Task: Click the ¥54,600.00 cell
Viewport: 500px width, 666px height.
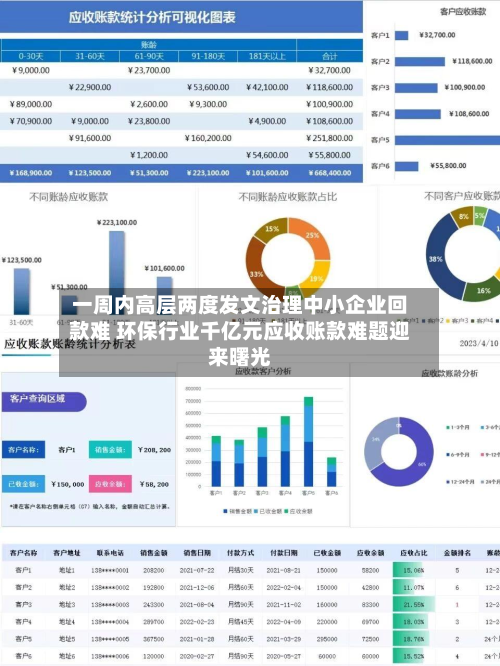Action: pyautogui.click(x=267, y=155)
